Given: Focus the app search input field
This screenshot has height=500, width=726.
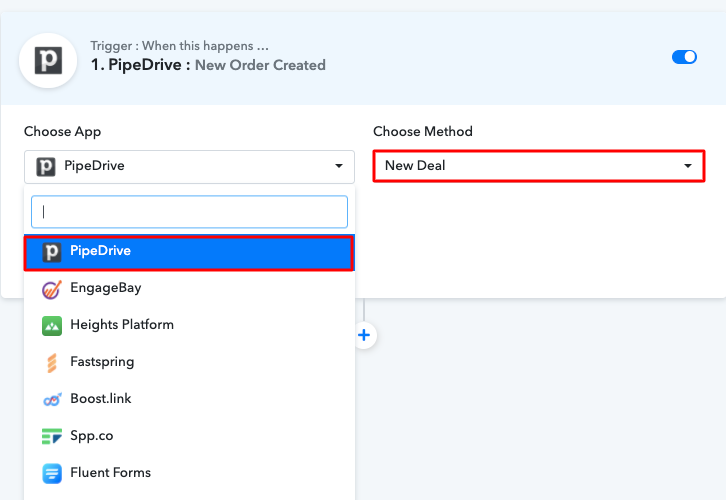Looking at the screenshot, I should 189,212.
